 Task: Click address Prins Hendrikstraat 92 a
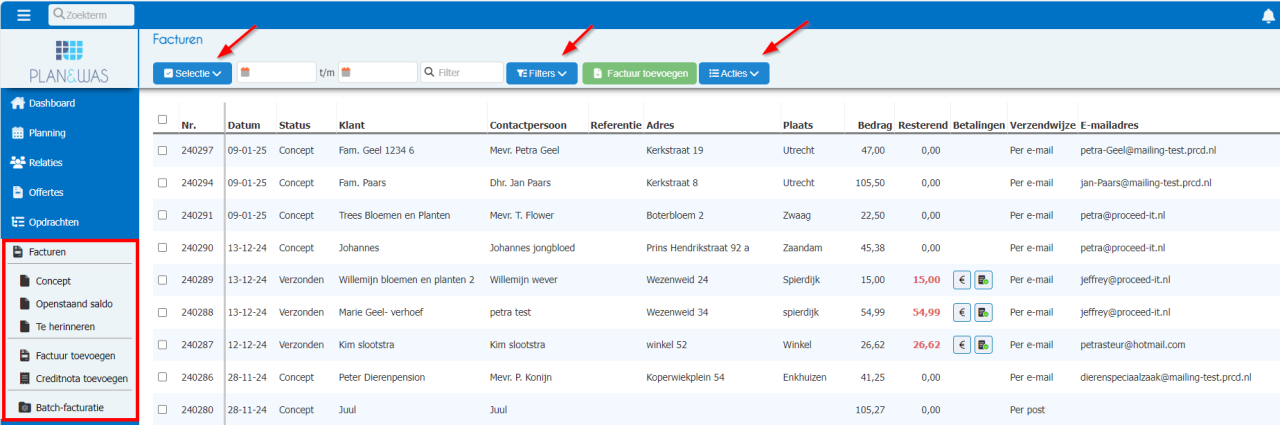(698, 248)
